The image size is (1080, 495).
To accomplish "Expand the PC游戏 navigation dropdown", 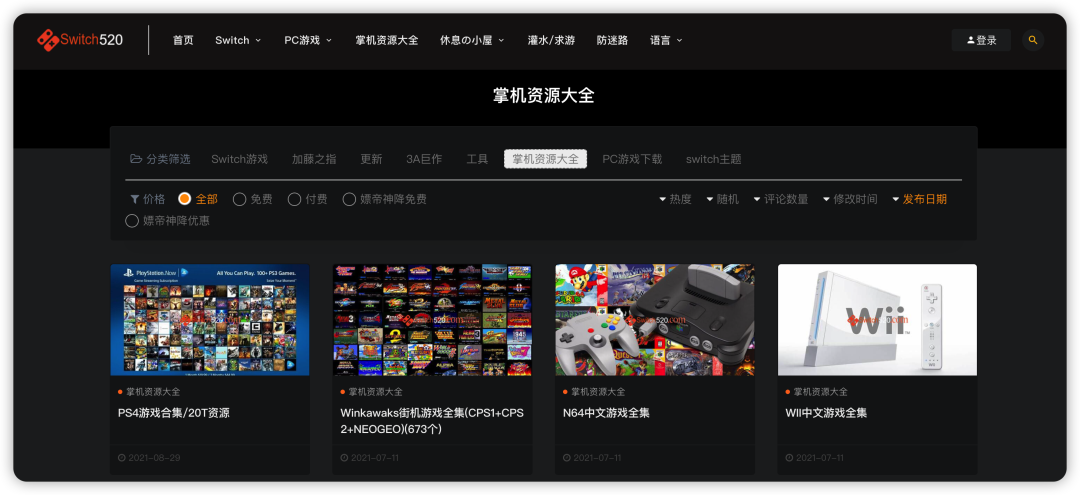I will (x=308, y=40).
